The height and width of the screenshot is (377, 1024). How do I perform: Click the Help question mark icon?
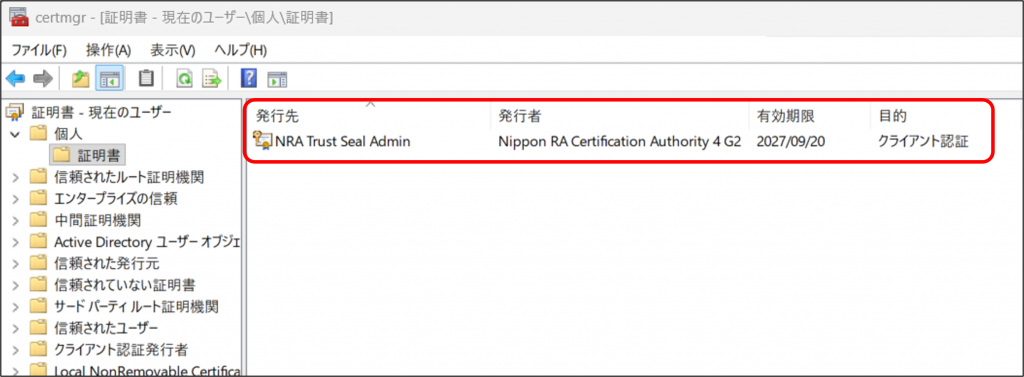[x=248, y=79]
